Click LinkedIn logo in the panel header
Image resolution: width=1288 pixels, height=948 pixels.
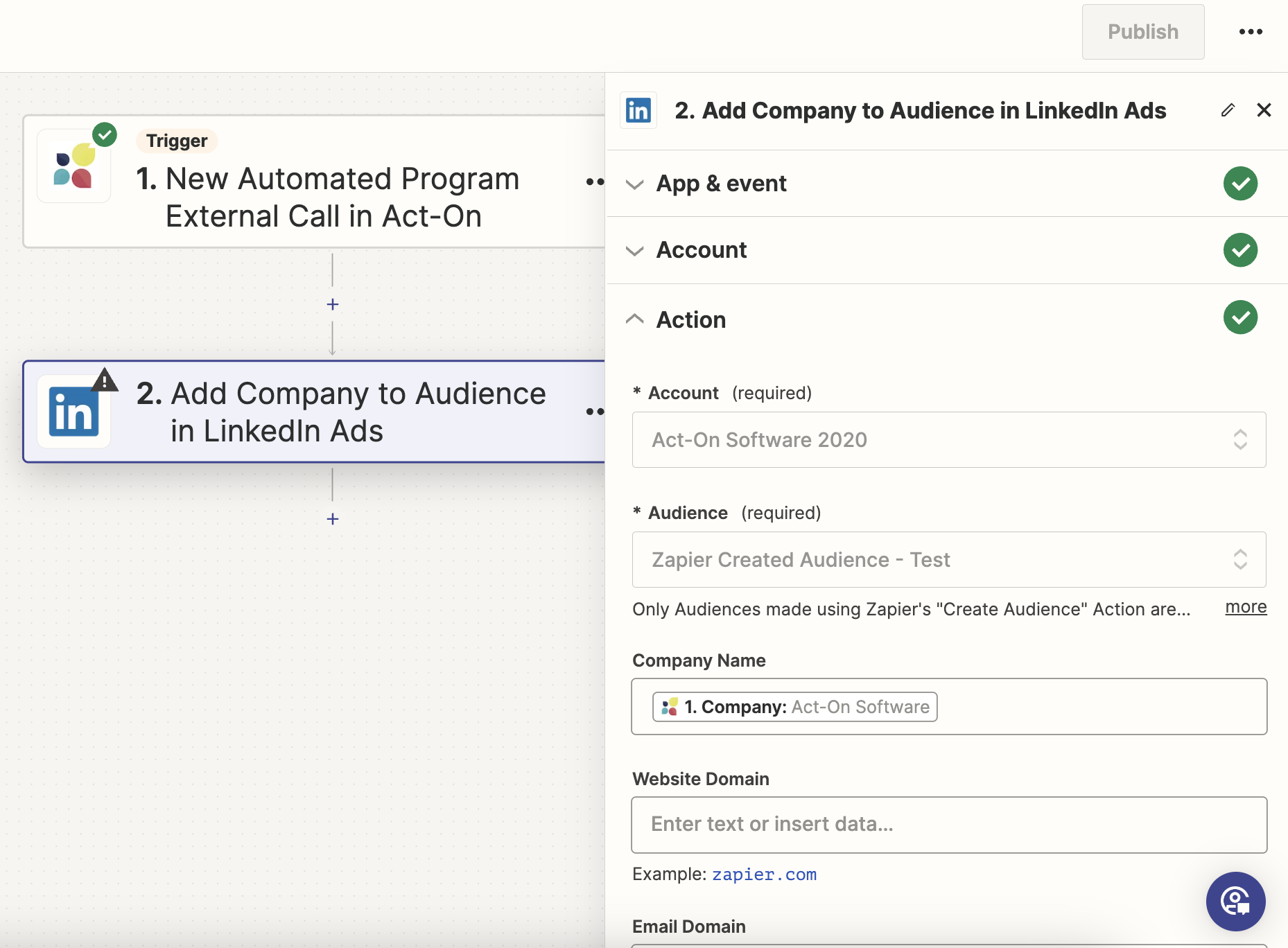(x=638, y=110)
